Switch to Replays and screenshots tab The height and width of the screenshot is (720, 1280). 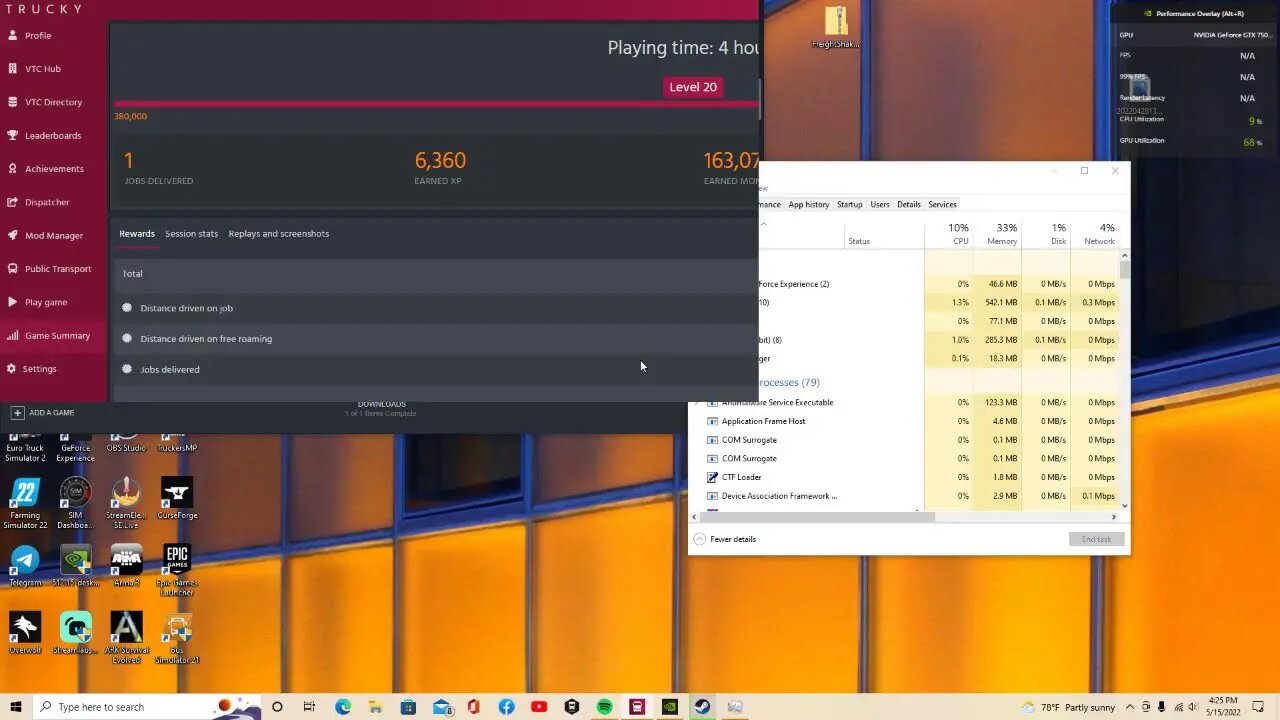click(278, 234)
